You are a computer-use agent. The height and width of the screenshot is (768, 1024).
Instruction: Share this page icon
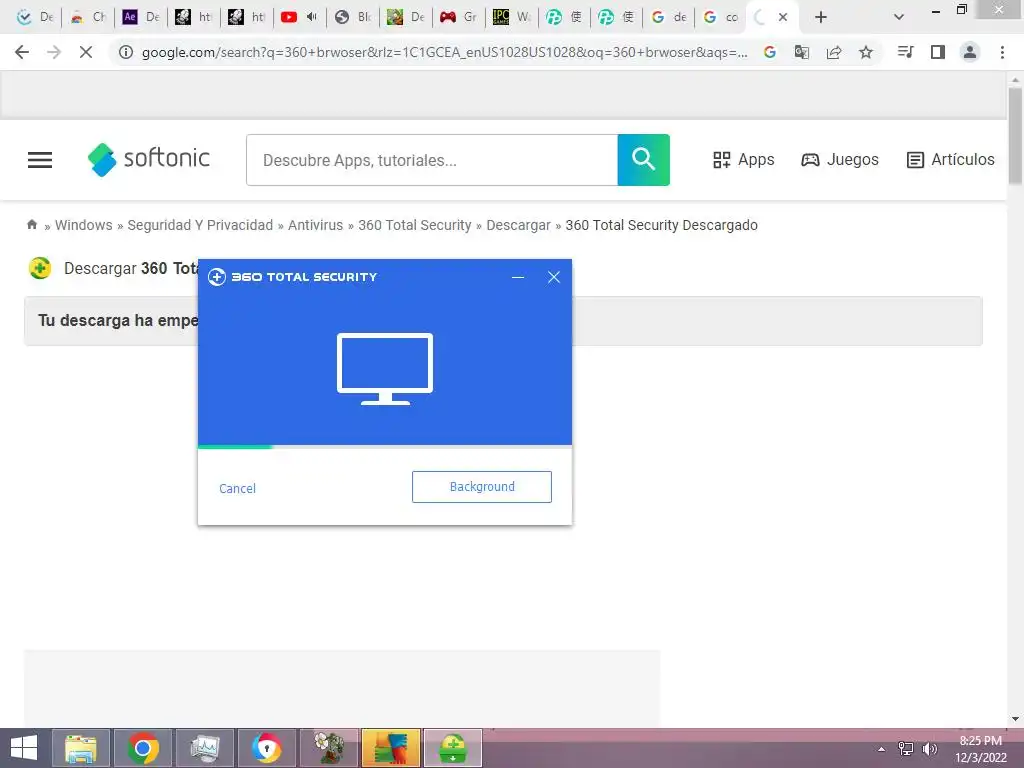834,52
